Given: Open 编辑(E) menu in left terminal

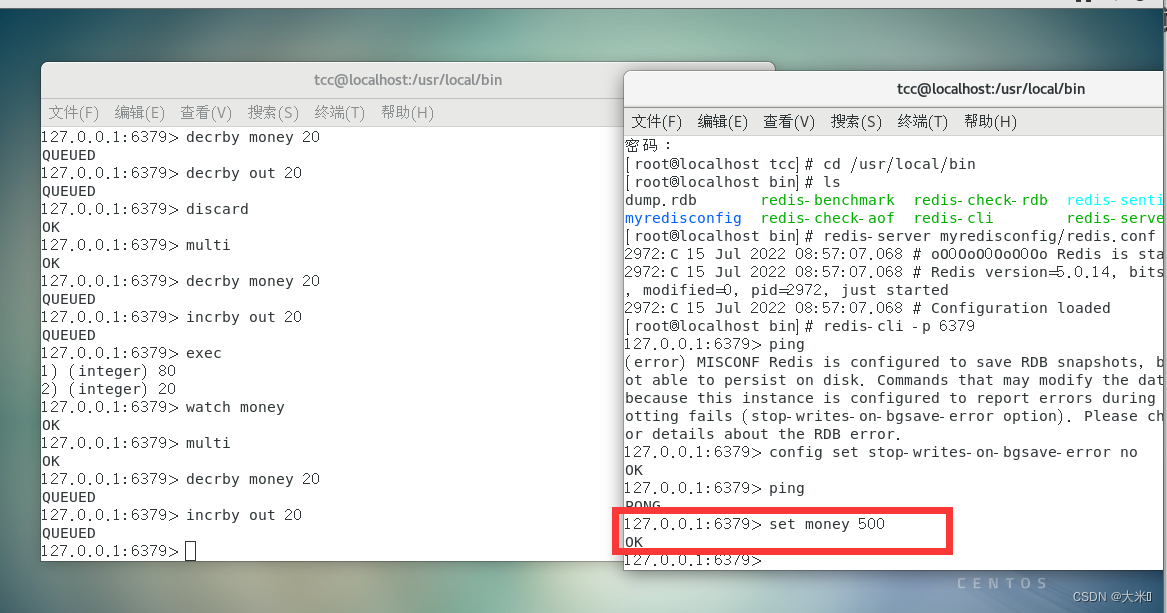Looking at the screenshot, I should (139, 112).
